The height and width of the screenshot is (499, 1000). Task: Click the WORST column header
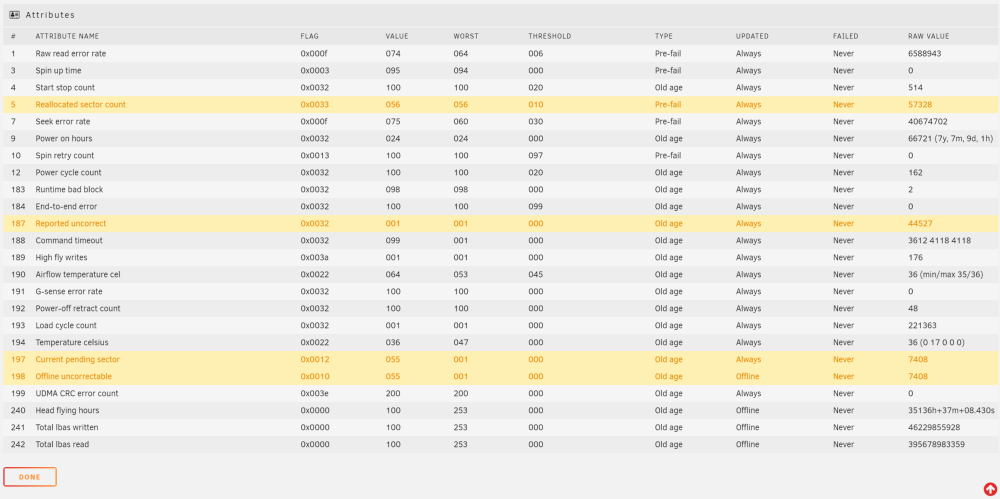click(466, 36)
